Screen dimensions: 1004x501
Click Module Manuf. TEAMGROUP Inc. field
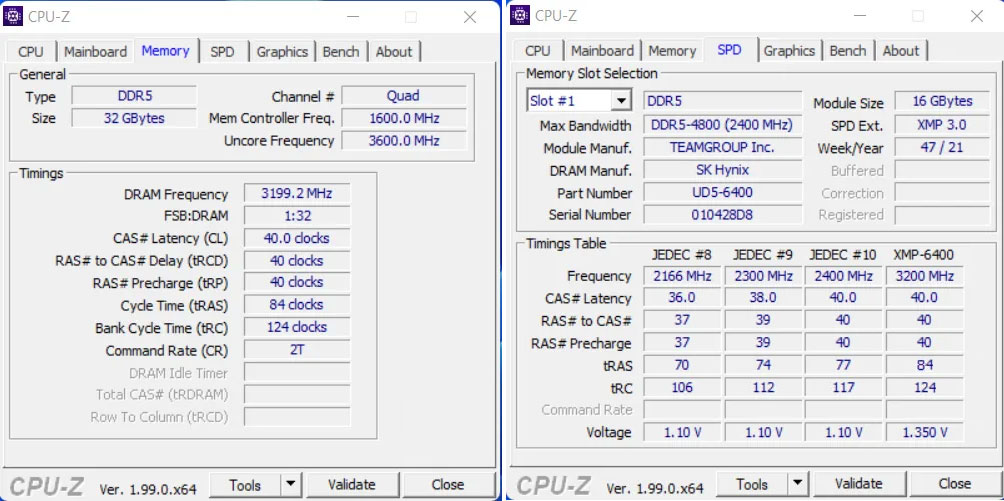(x=722, y=147)
